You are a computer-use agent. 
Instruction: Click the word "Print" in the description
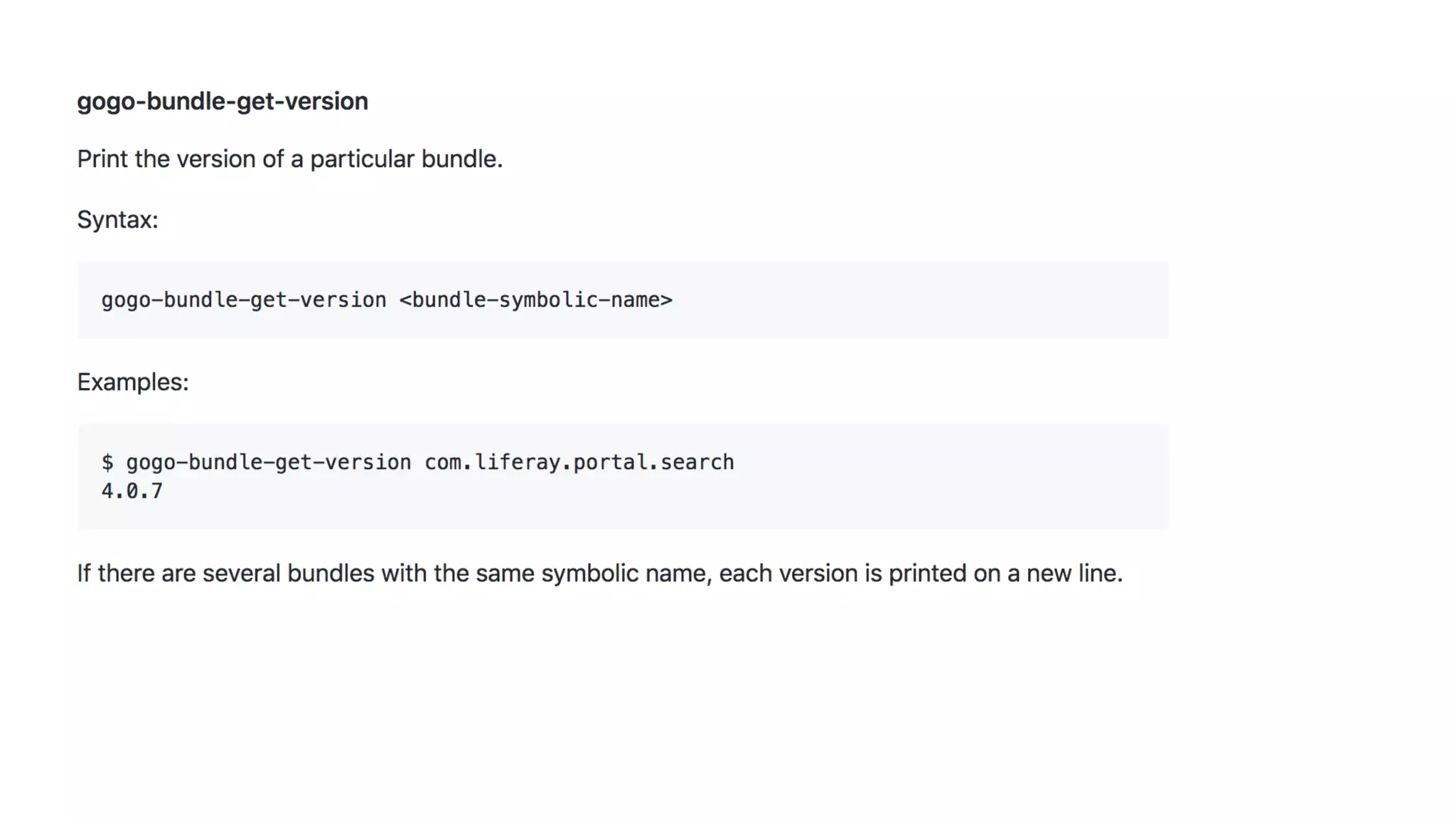click(x=102, y=159)
